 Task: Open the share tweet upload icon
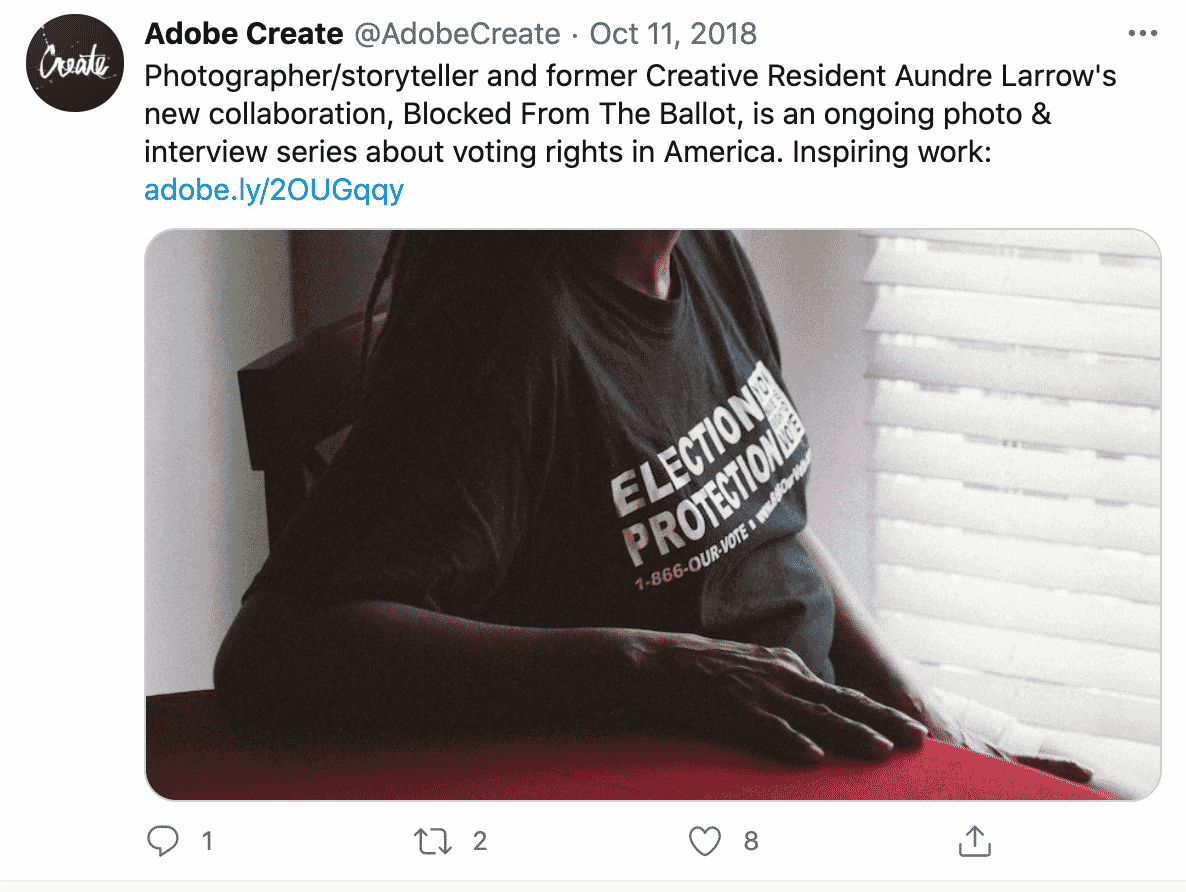(x=974, y=841)
